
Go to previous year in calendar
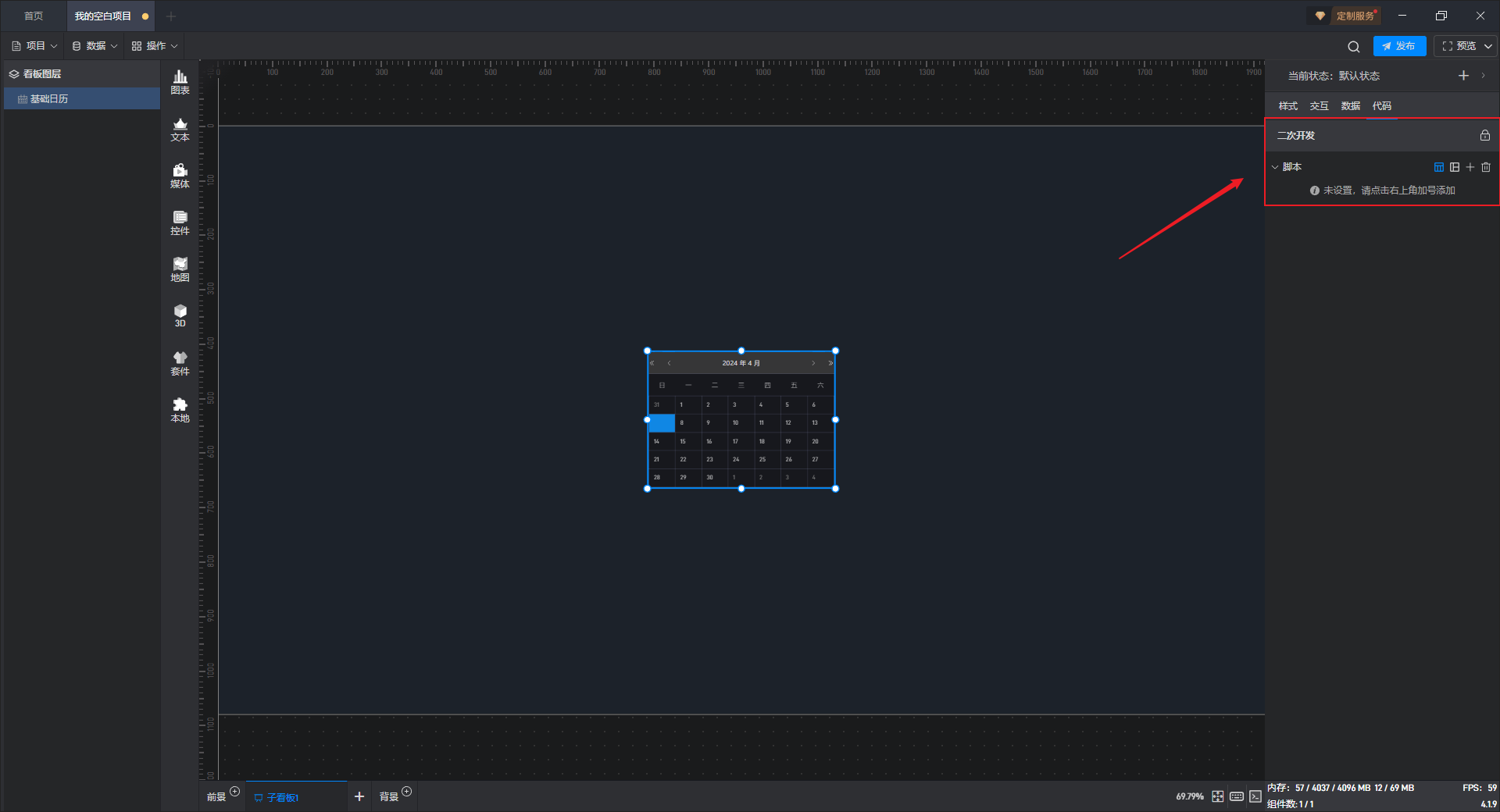652,363
